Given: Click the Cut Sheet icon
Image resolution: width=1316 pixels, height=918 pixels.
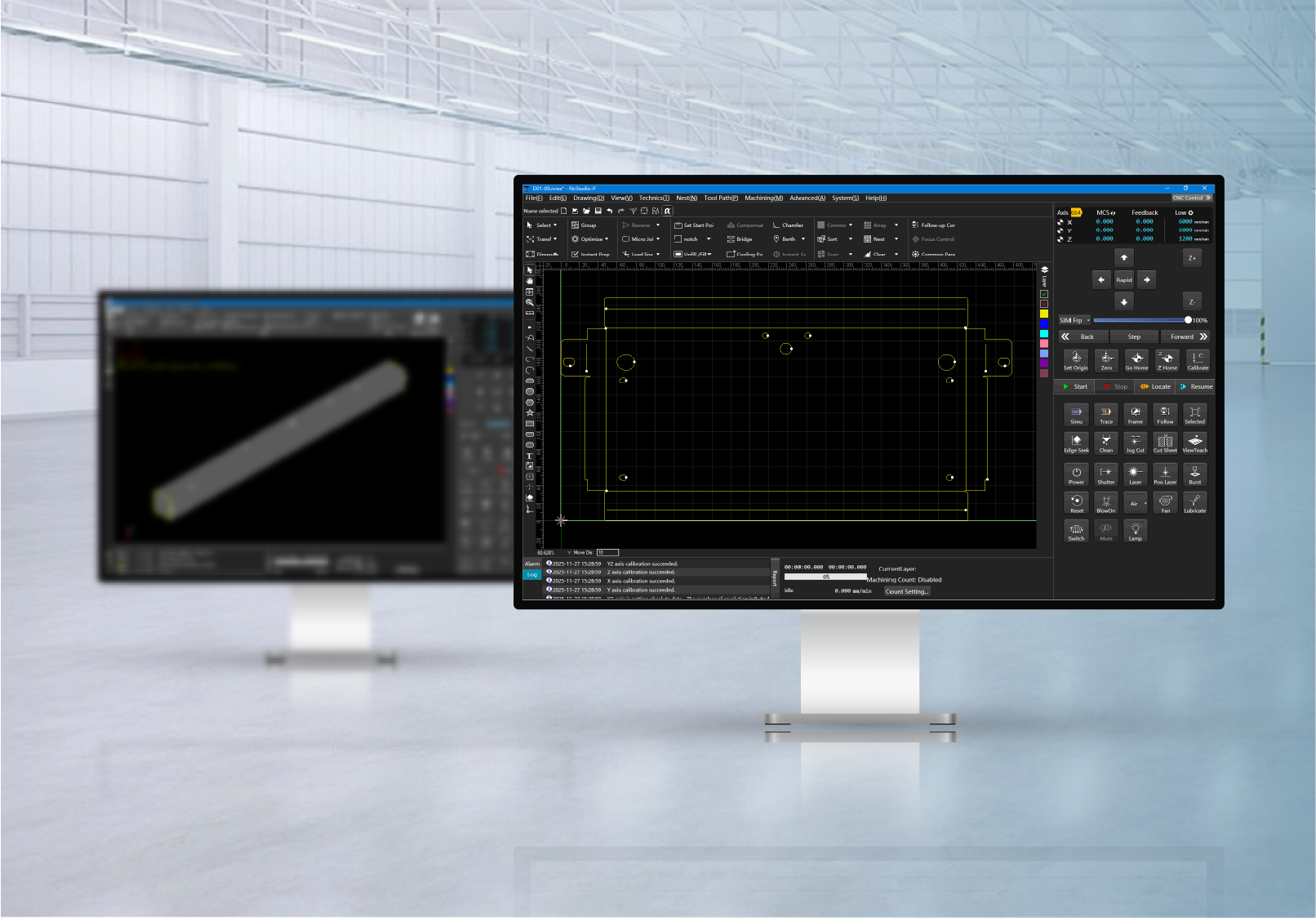Looking at the screenshot, I should pos(1165,443).
